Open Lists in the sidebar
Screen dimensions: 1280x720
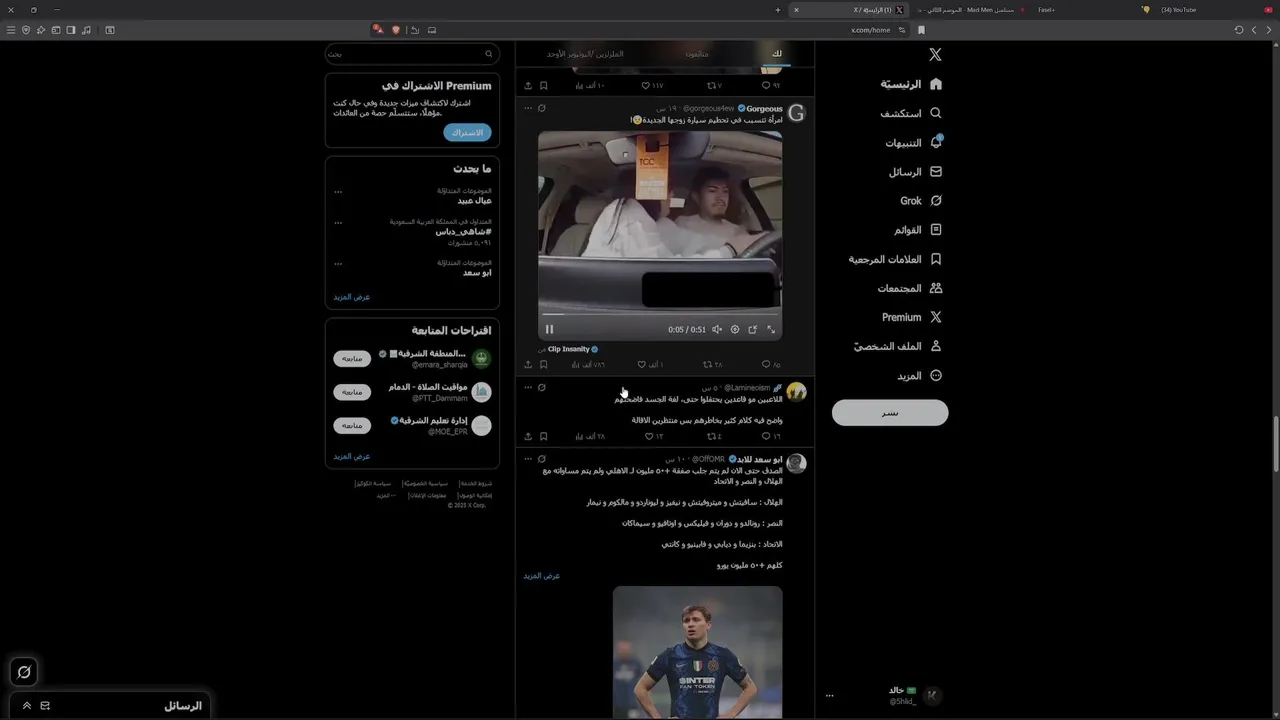click(918, 230)
